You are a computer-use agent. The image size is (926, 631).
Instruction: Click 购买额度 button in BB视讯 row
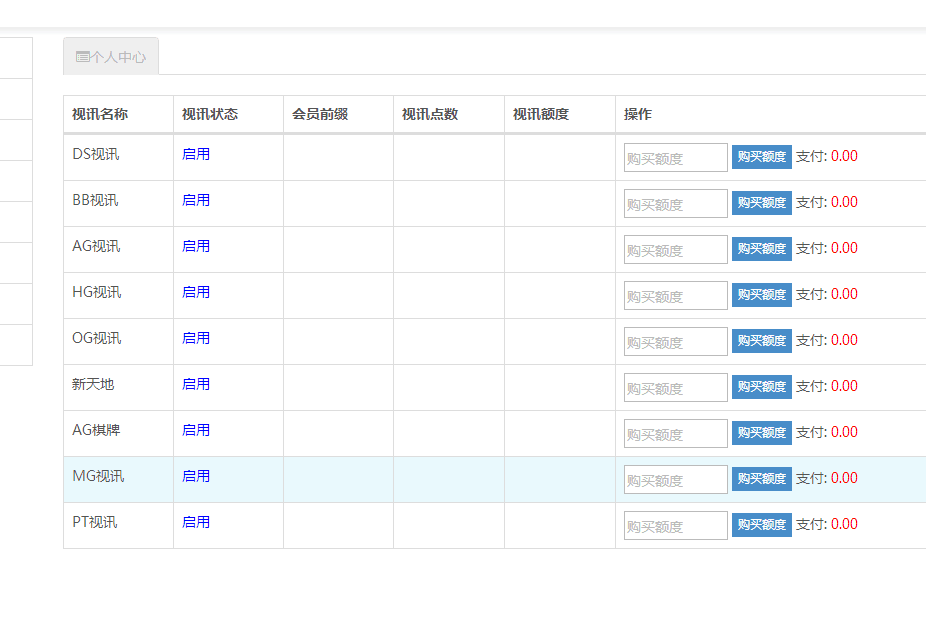click(x=761, y=203)
